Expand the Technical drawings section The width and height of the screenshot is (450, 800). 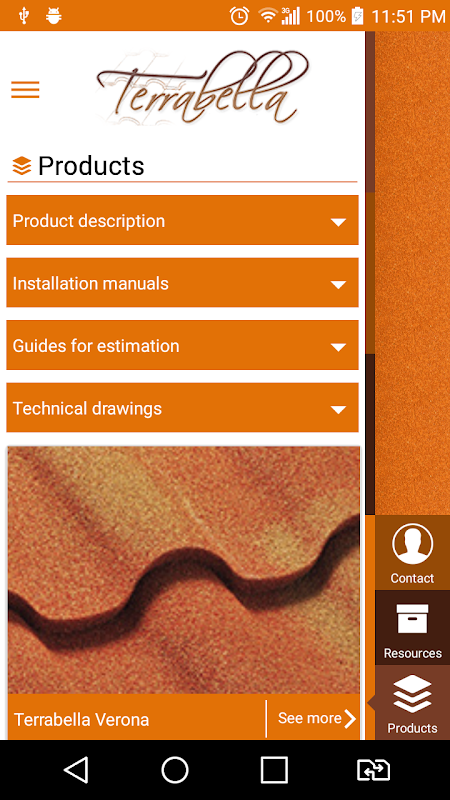(182, 408)
